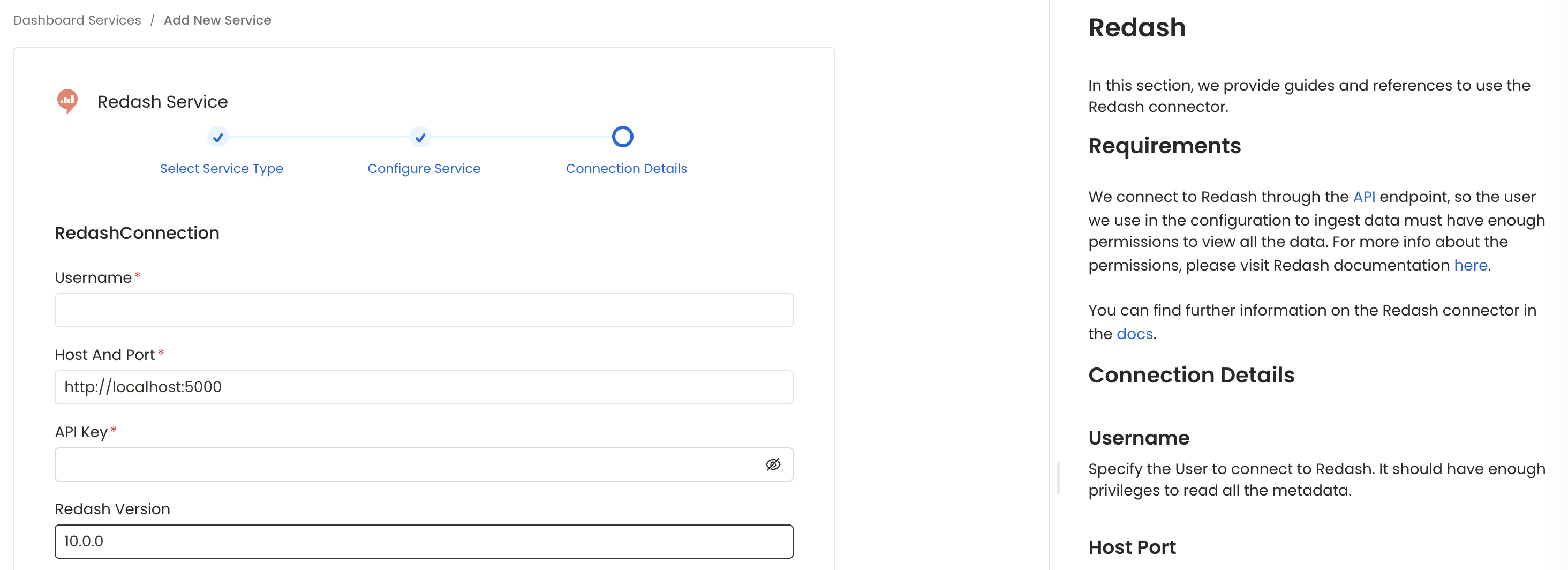Click the RedashConnection section heading
Image resolution: width=1568 pixels, height=570 pixels.
137,232
